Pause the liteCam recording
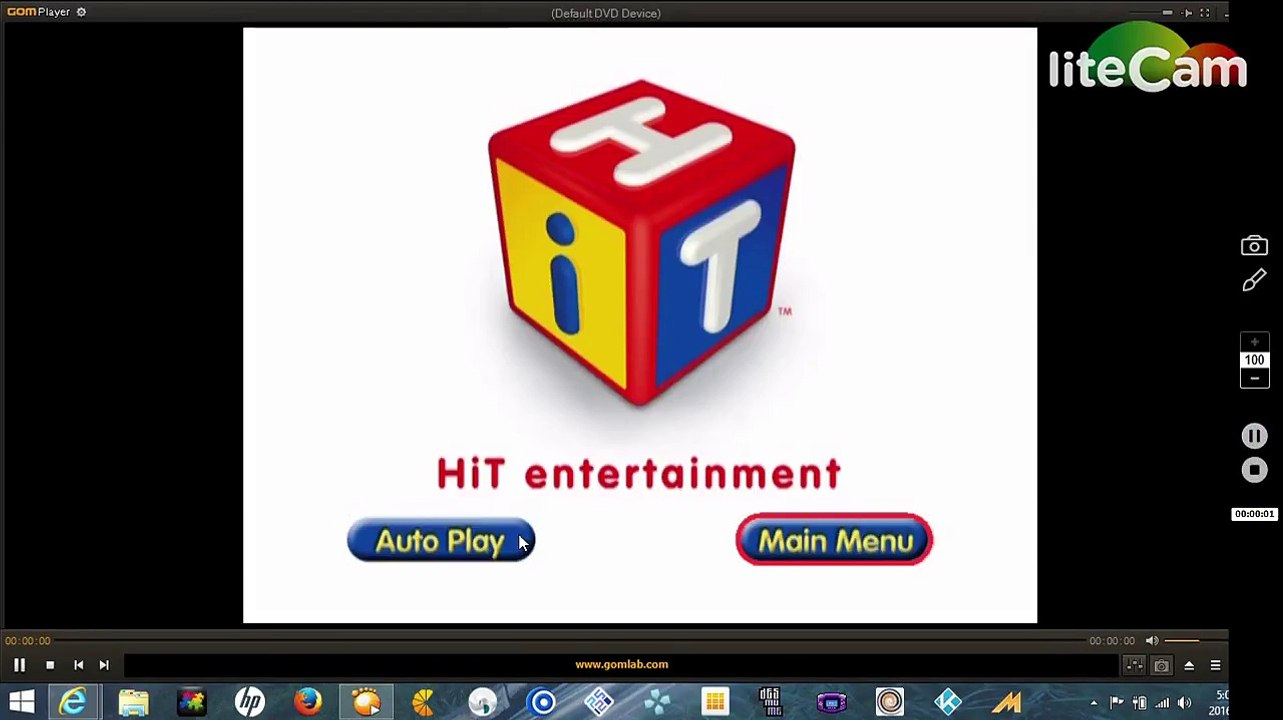The height and width of the screenshot is (720, 1283). 1254,436
